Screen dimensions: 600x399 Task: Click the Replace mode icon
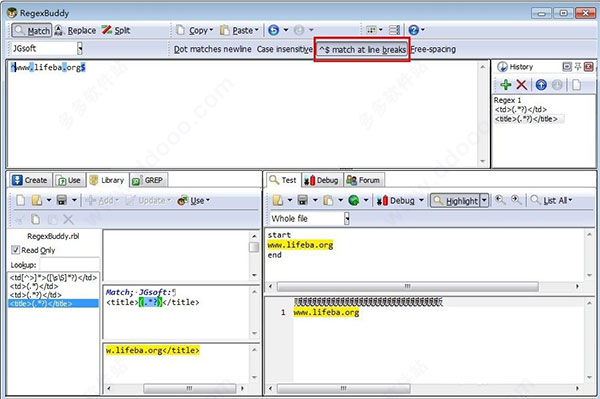(59, 30)
